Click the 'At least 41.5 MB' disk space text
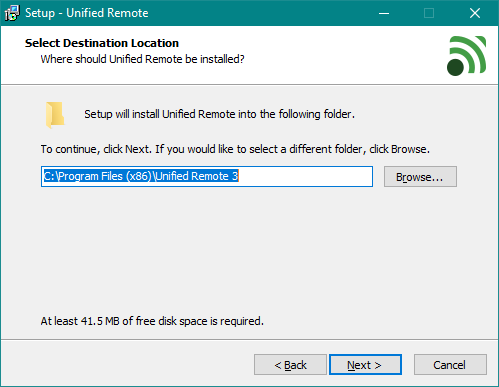 (152, 321)
